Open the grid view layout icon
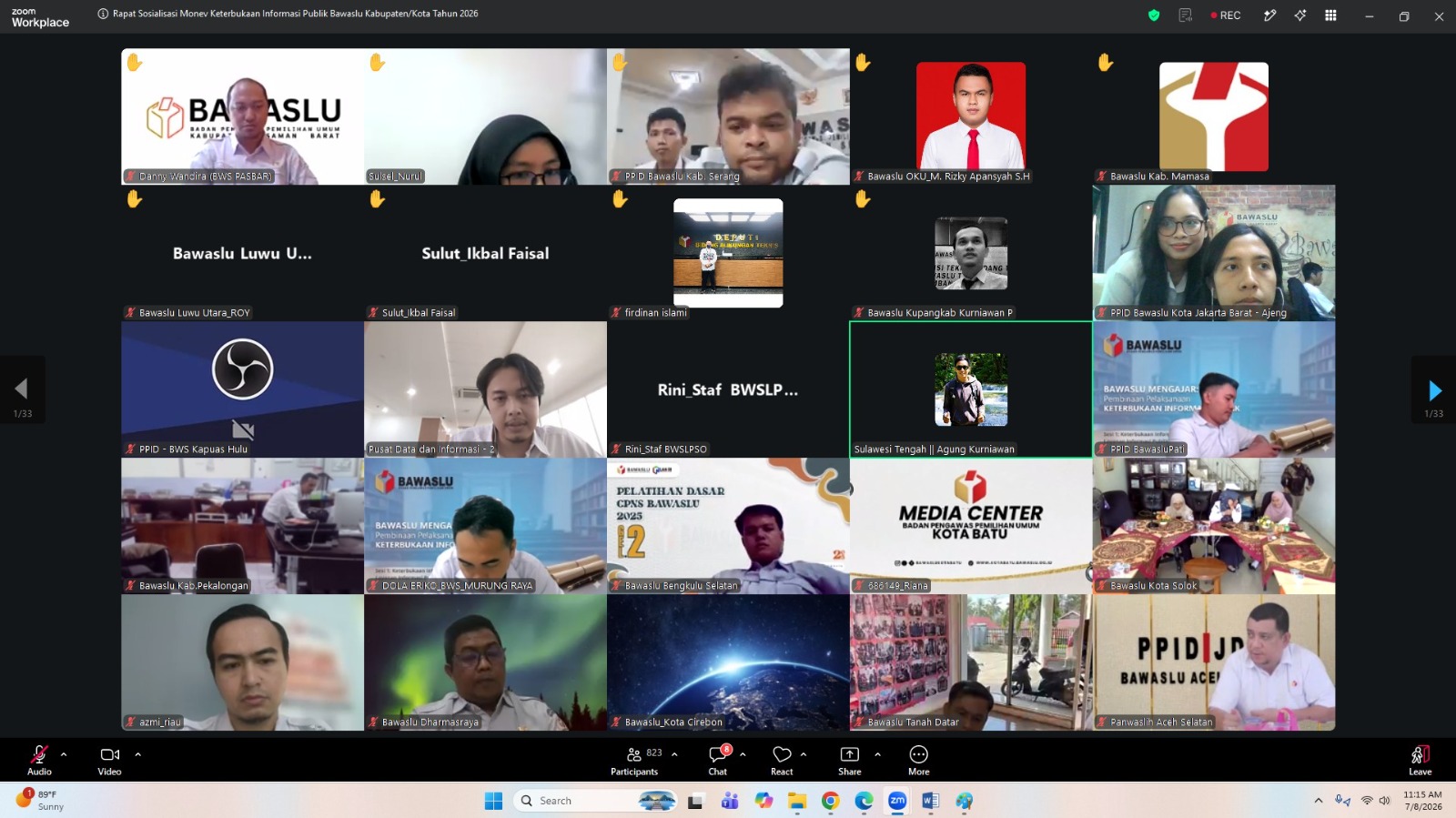The image size is (1456, 818). [1330, 15]
